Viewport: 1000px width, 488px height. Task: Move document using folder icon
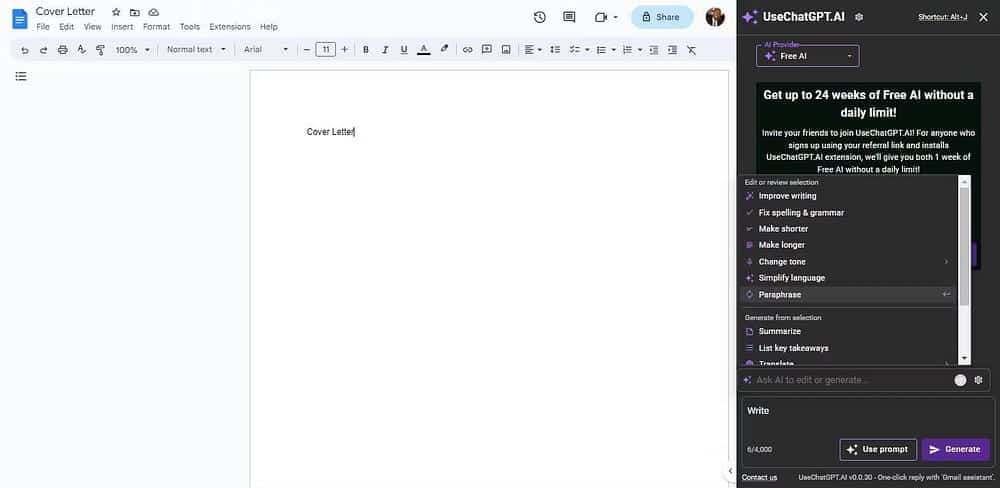pos(135,12)
